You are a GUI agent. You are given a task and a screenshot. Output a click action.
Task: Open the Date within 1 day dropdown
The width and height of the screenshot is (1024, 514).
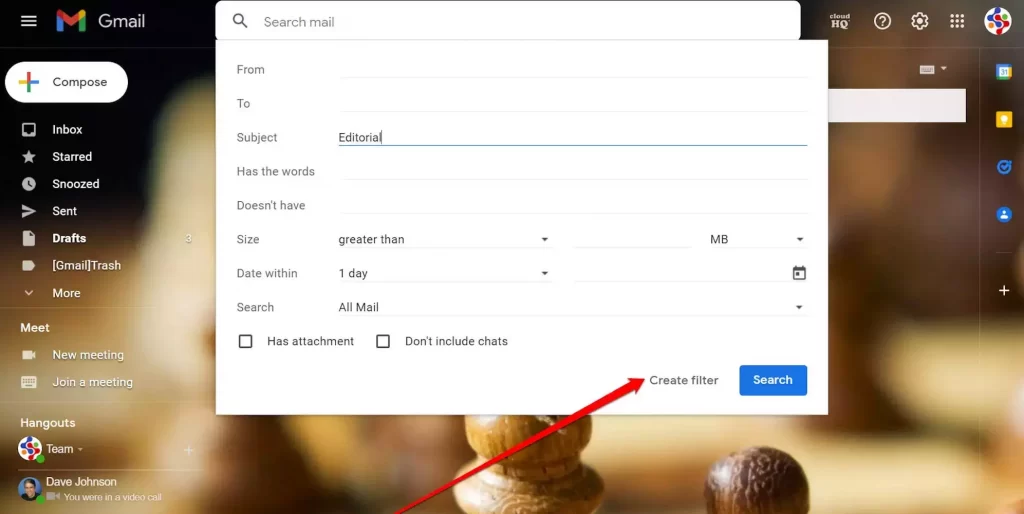[x=444, y=274]
